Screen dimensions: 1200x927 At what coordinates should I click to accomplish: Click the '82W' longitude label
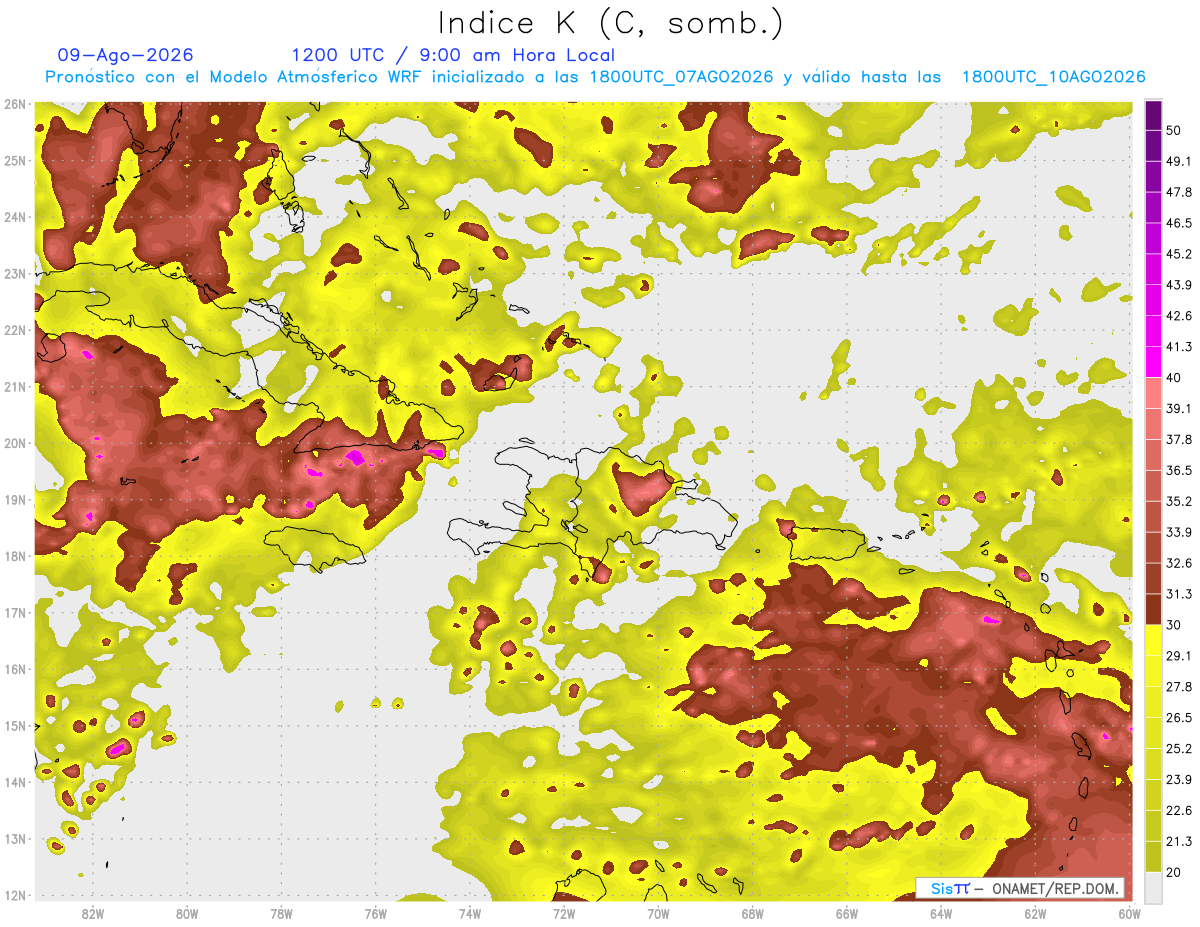click(x=93, y=914)
